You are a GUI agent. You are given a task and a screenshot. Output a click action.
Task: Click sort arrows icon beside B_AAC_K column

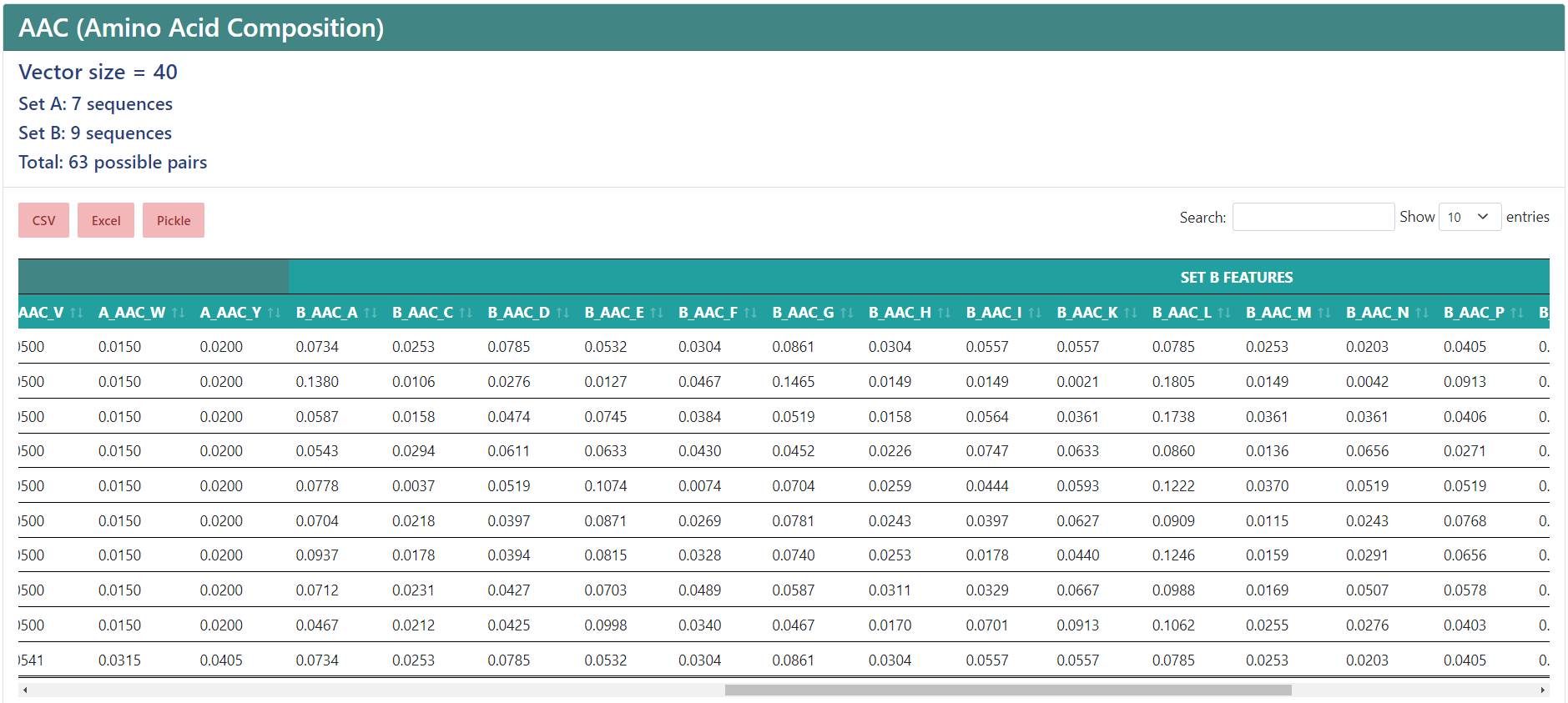pyautogui.click(x=1131, y=313)
